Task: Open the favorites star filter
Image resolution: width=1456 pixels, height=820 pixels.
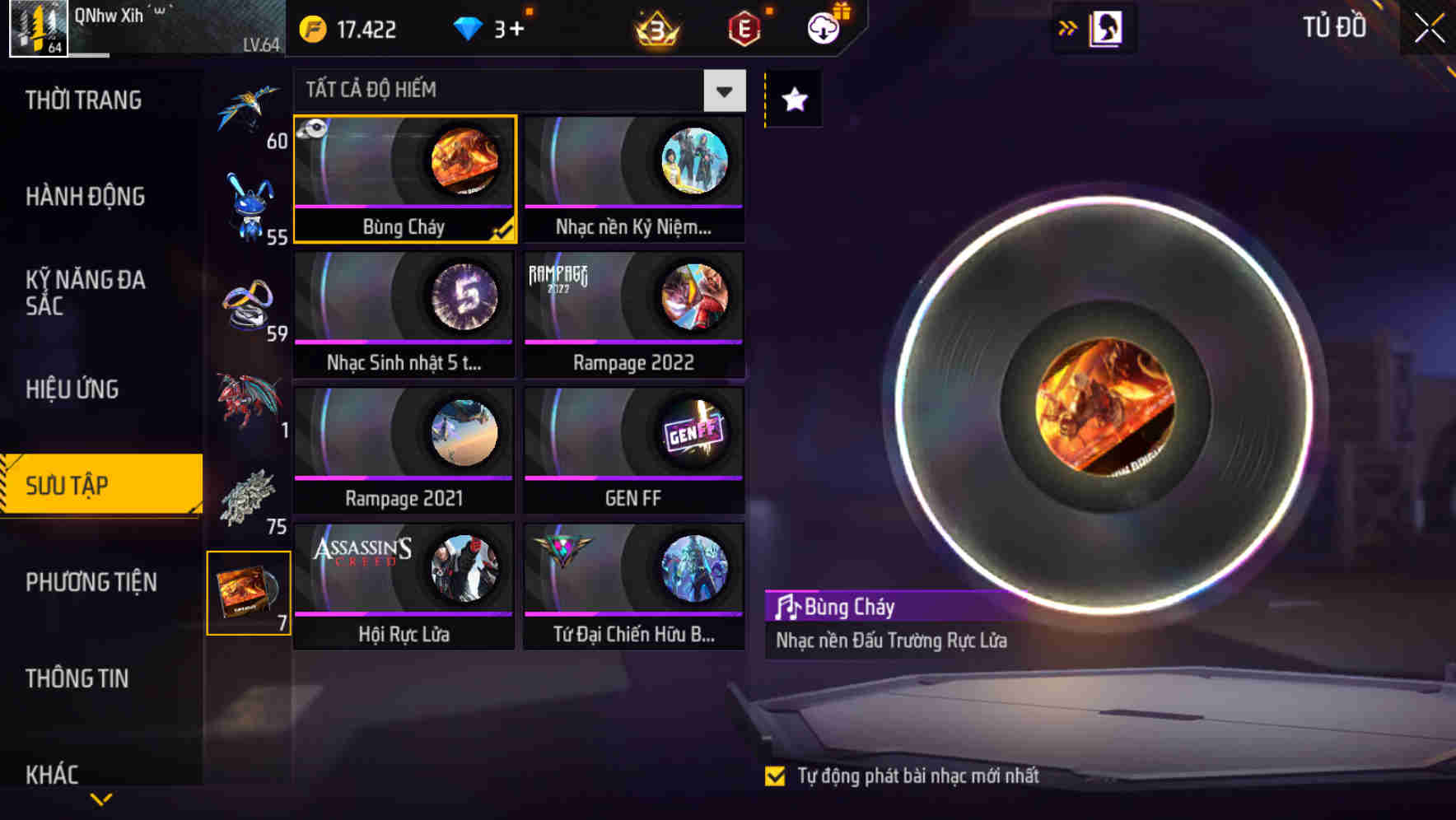Action: pos(794,100)
